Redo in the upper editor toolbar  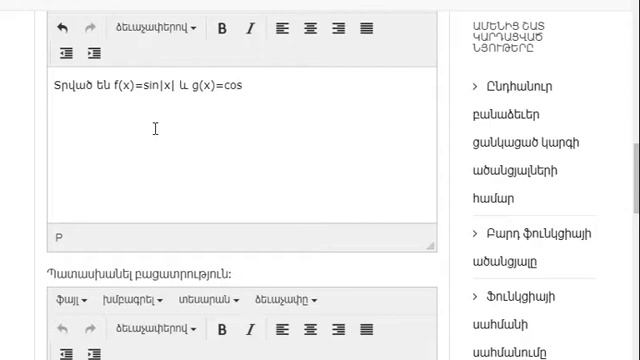point(90,28)
